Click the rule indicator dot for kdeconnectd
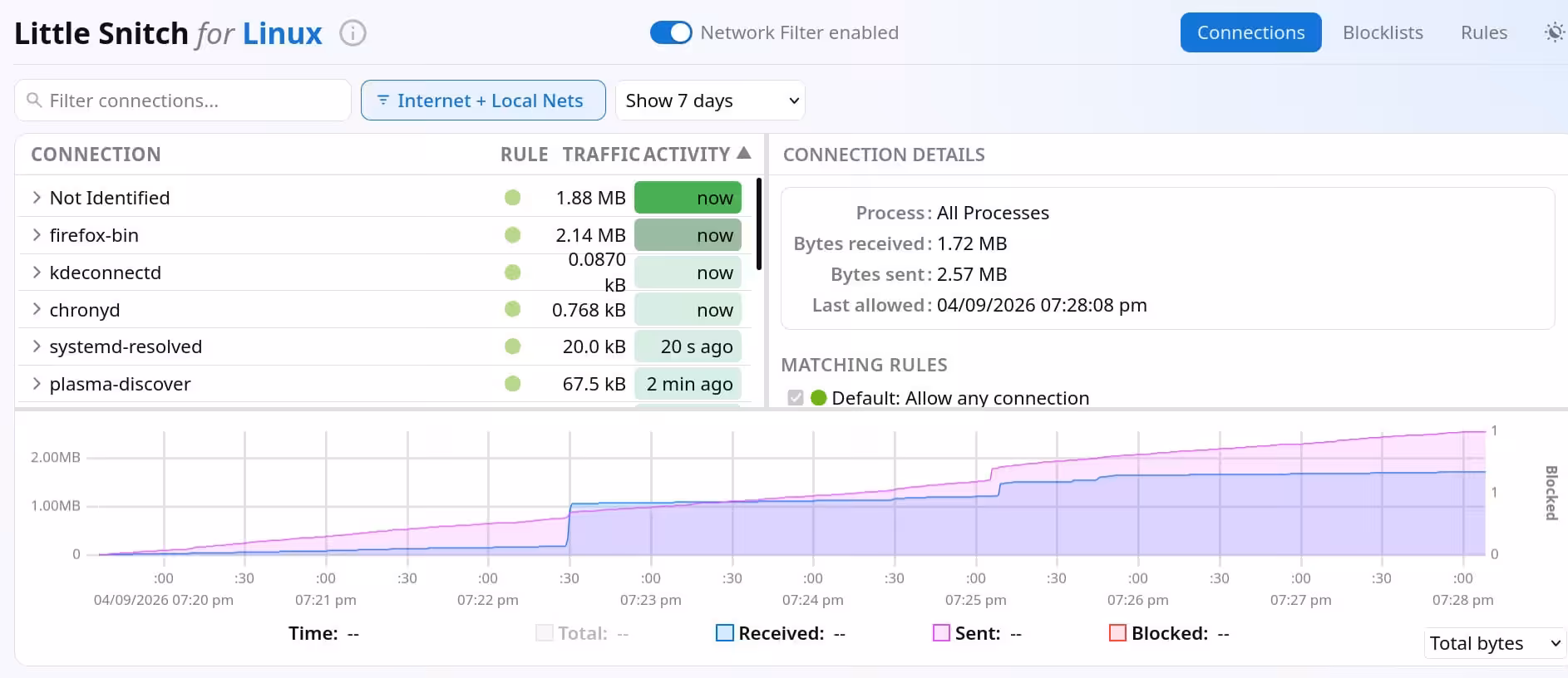The height and width of the screenshot is (678, 1568). pos(513,273)
